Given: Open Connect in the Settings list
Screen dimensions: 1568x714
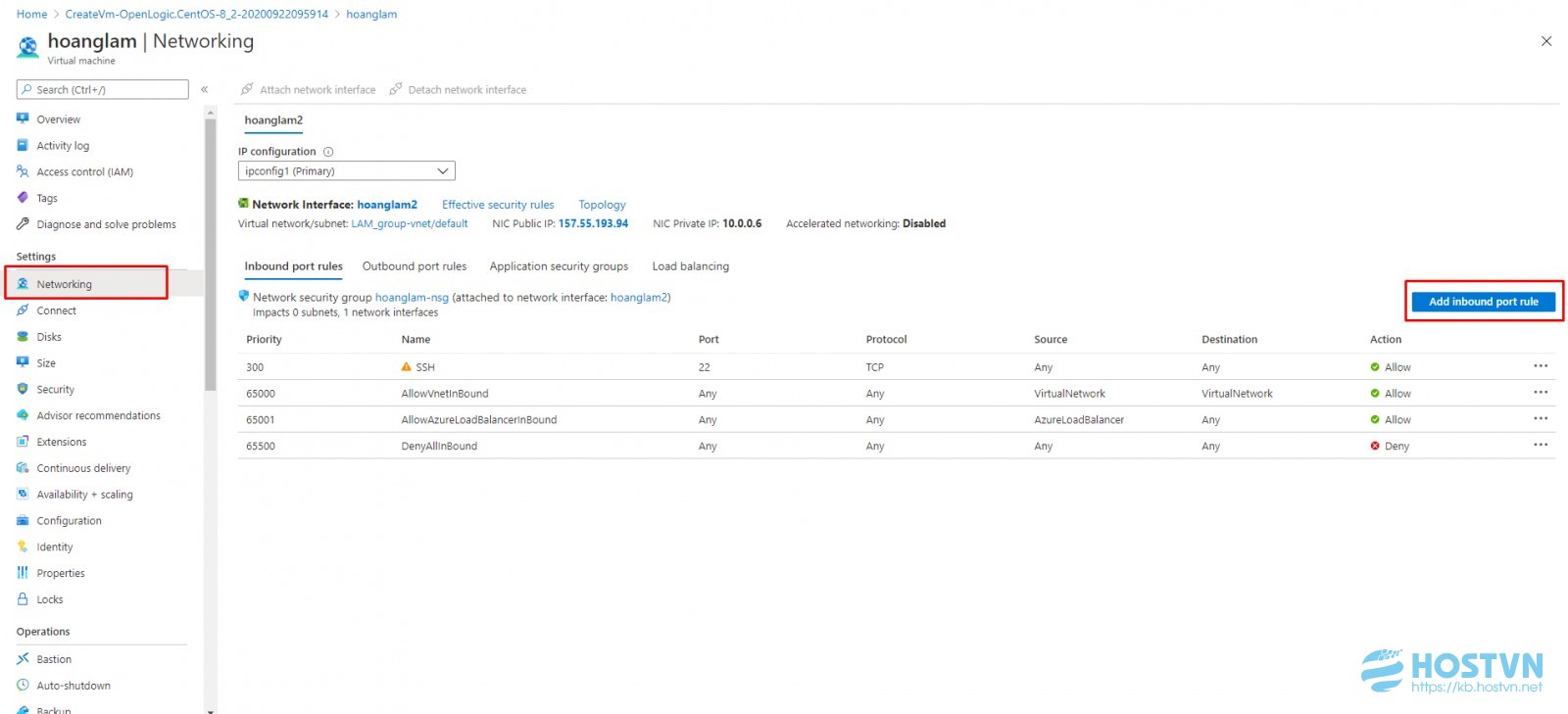Looking at the screenshot, I should coord(56,311).
